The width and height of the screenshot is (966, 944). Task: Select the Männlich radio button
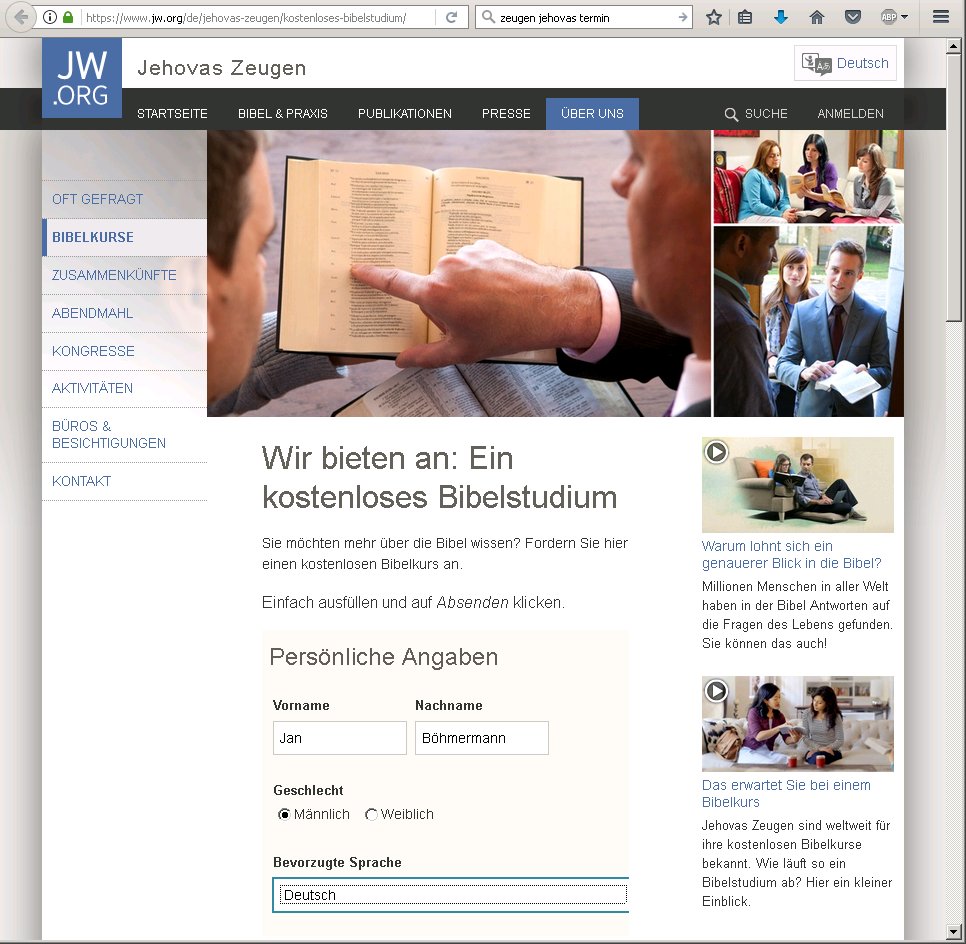284,815
